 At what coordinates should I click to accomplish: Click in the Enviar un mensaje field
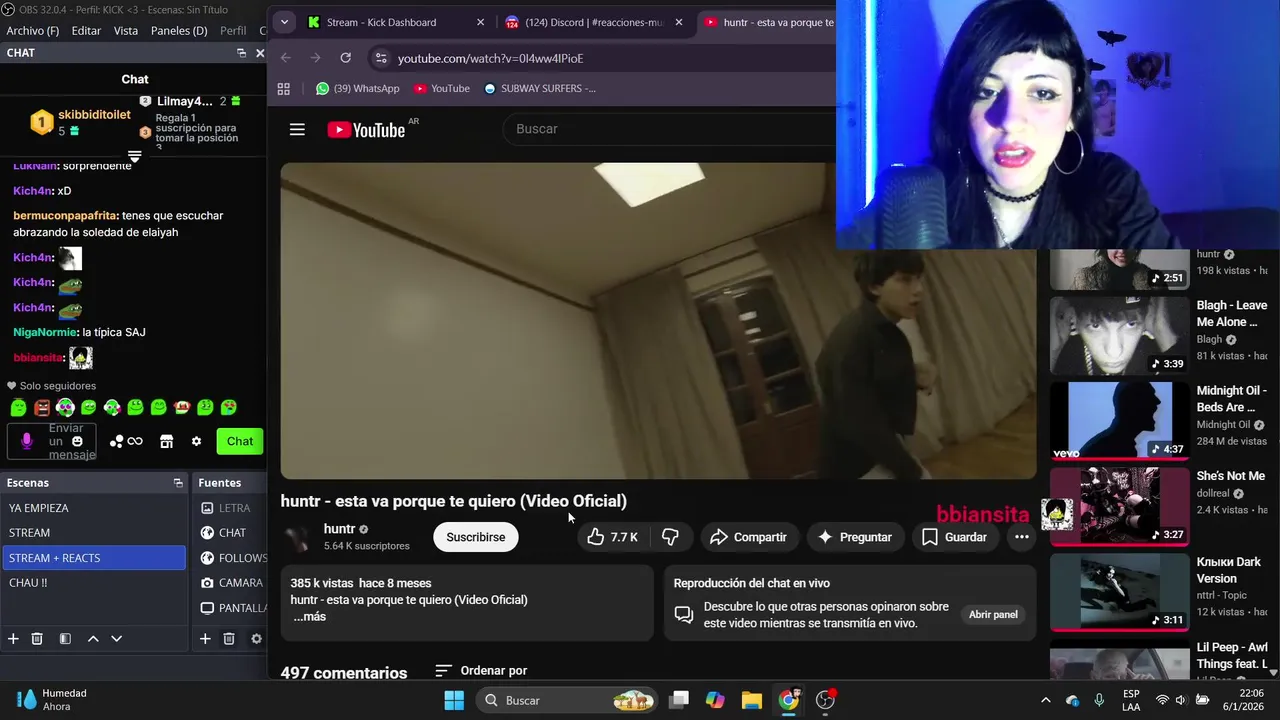(52, 441)
